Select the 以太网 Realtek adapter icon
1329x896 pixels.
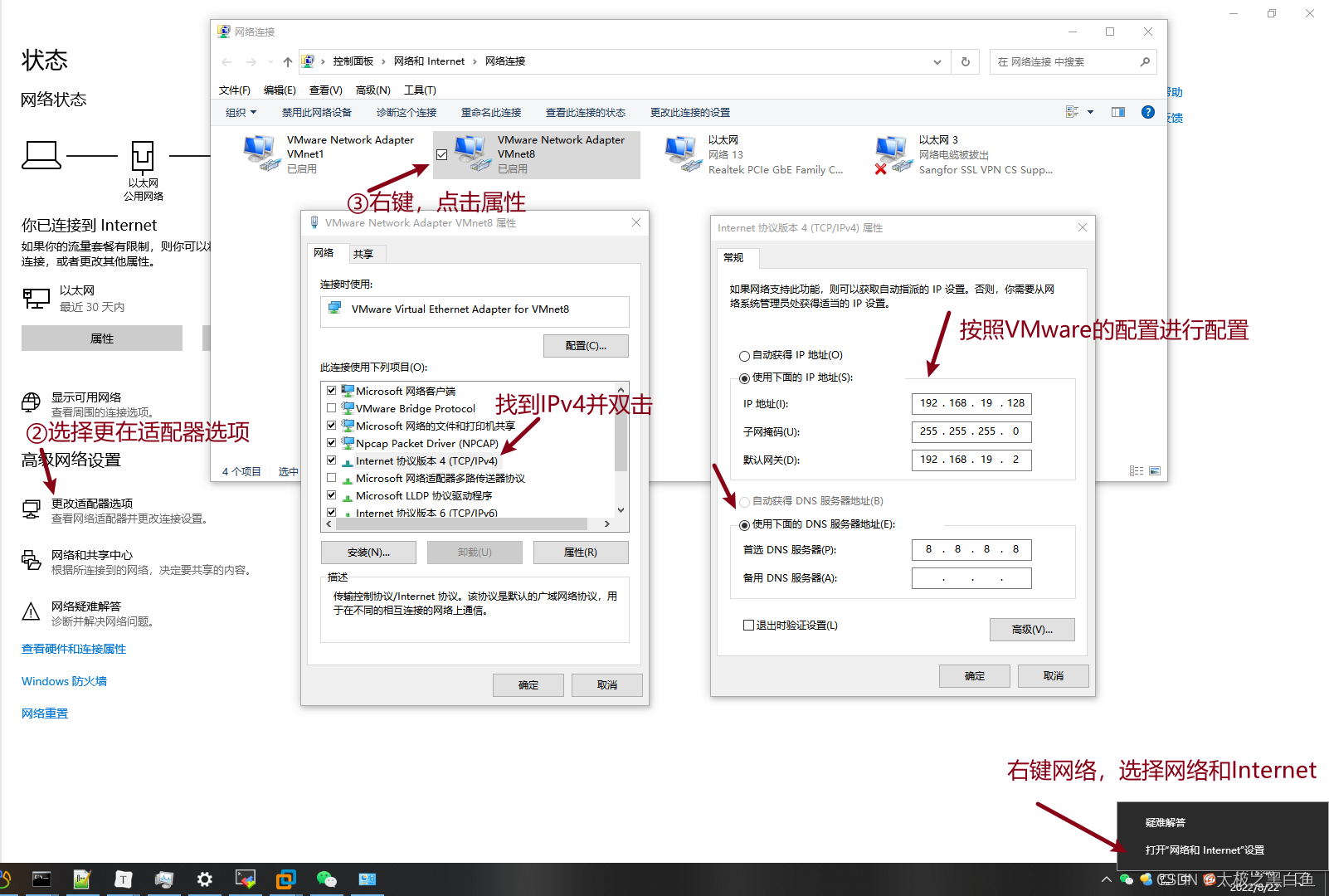683,153
